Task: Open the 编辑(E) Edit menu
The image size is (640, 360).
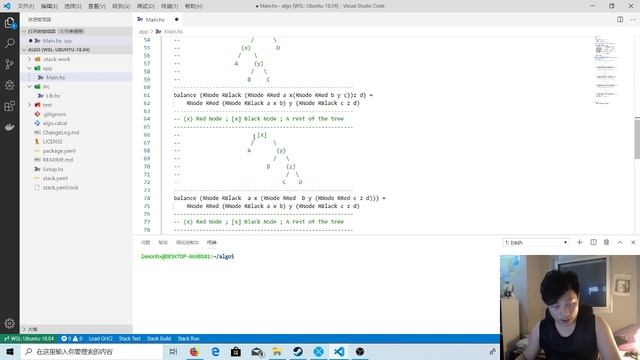Action: coord(49,6)
